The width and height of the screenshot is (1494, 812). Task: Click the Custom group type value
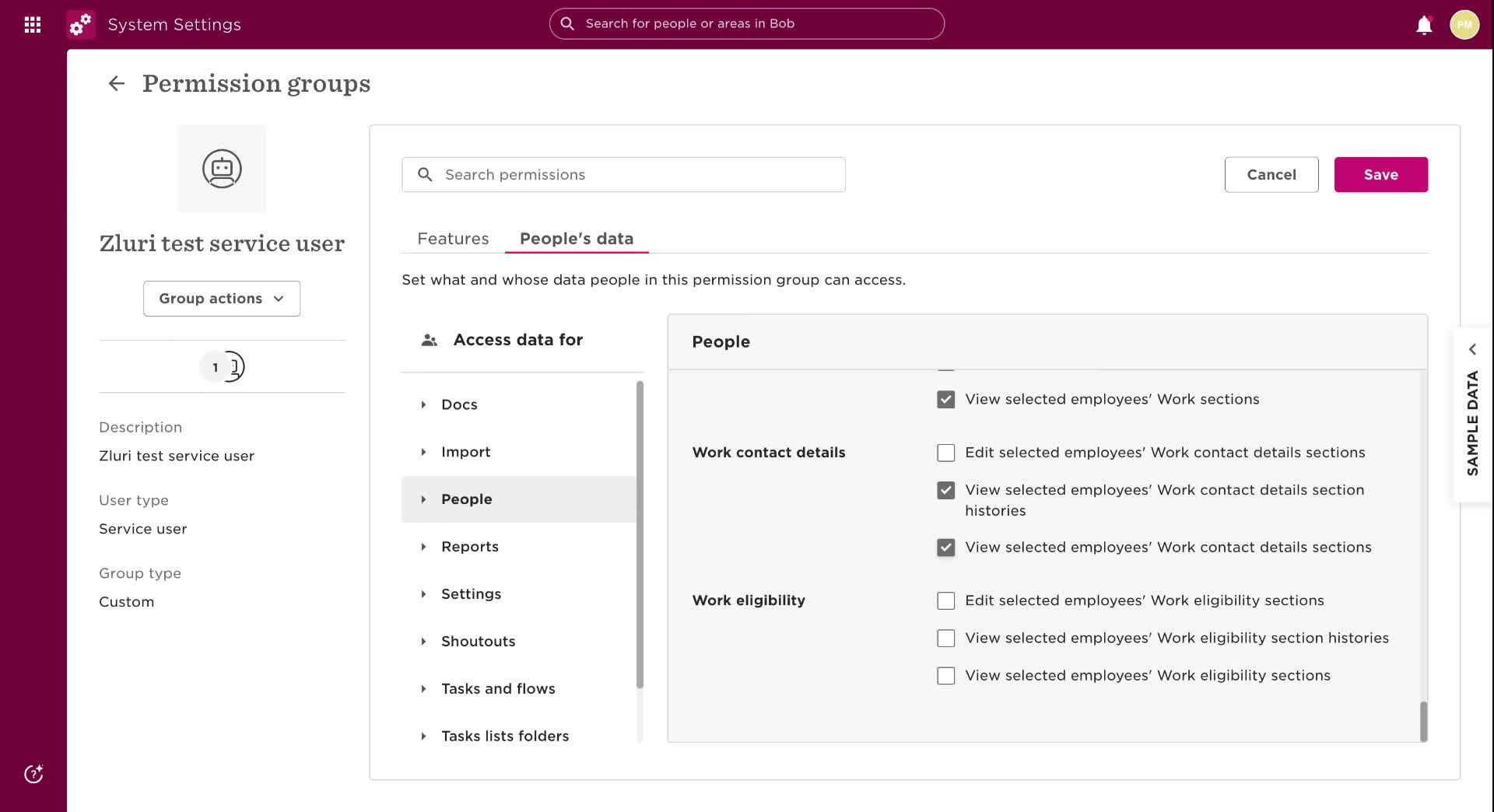tap(127, 602)
